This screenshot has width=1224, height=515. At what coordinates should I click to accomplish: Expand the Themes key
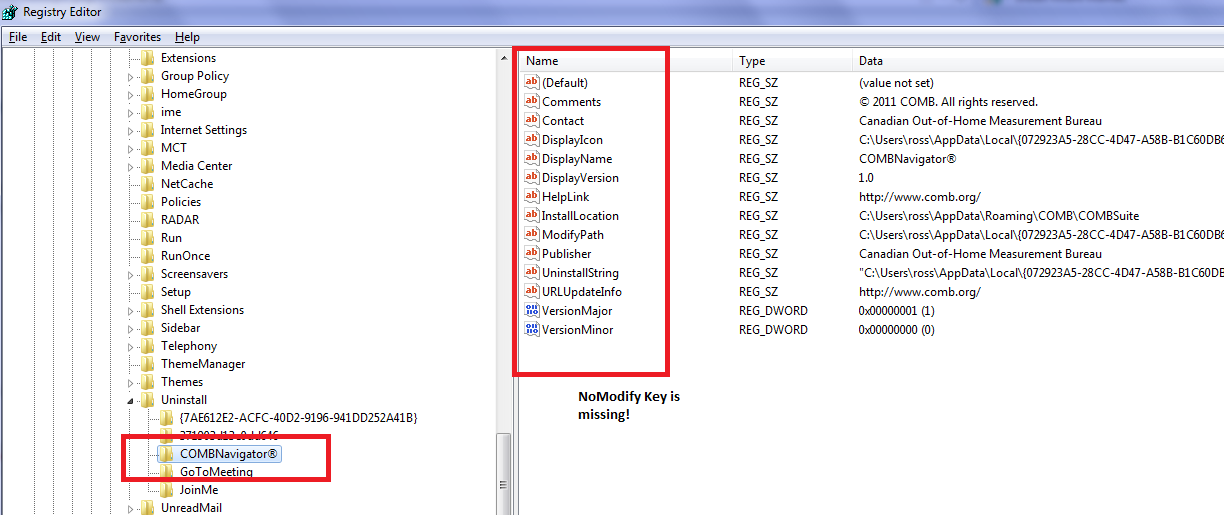click(x=131, y=382)
